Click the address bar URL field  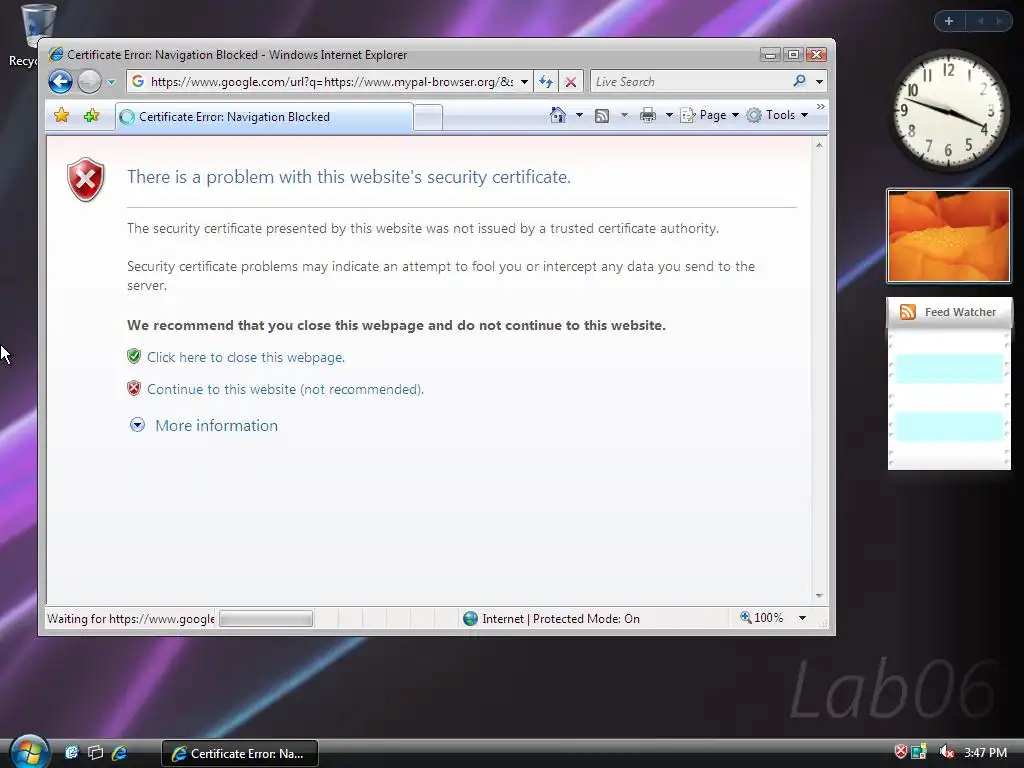pos(332,82)
